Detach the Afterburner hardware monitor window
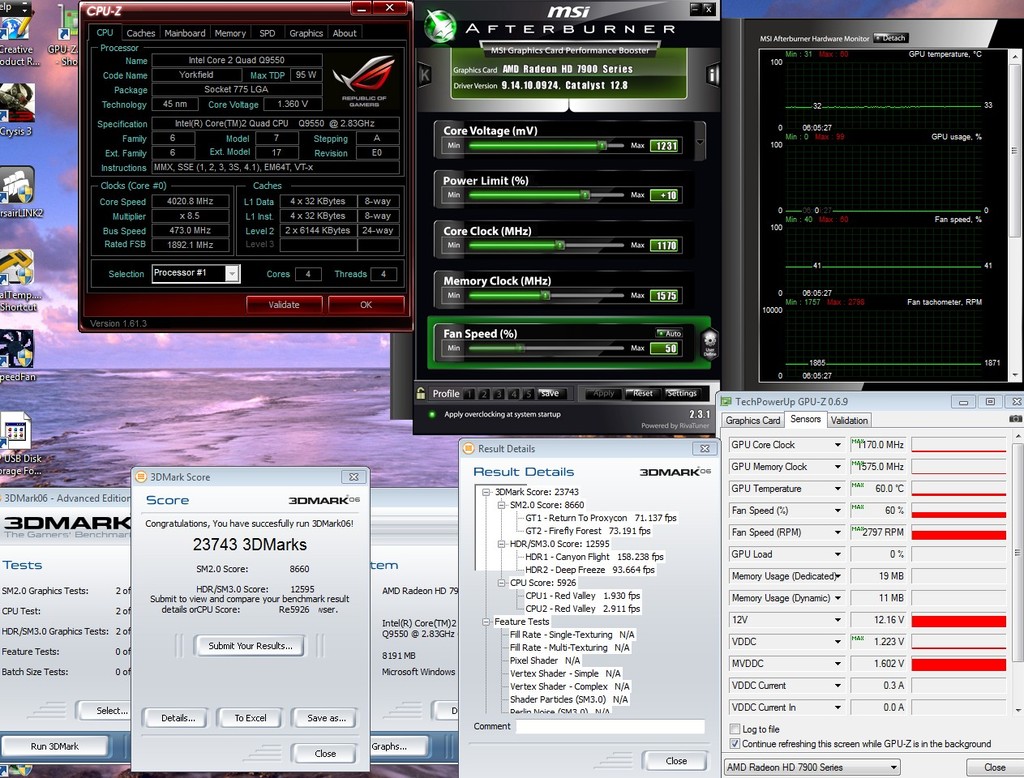The height and width of the screenshot is (778, 1024). [890, 37]
